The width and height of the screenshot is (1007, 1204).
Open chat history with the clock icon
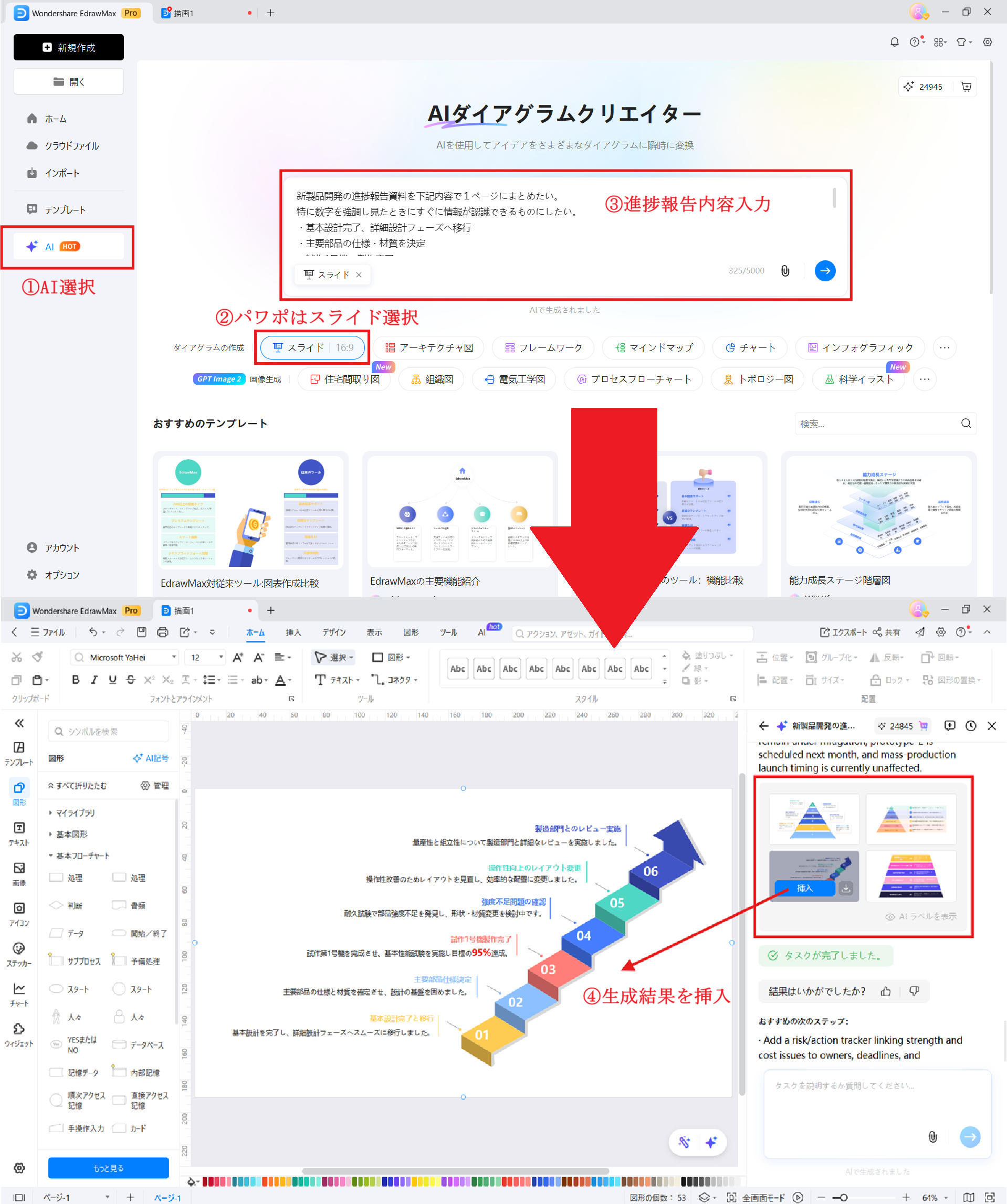coord(970,726)
